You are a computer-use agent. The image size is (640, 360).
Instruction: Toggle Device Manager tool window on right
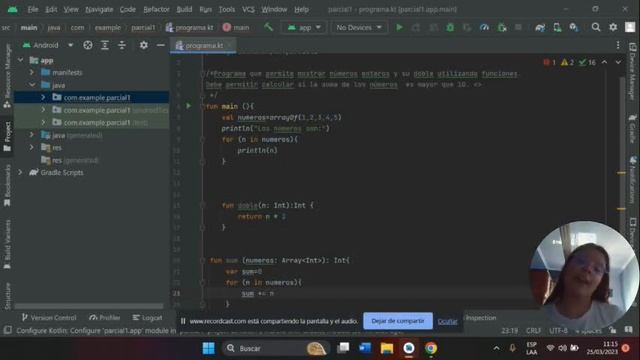coord(633,71)
